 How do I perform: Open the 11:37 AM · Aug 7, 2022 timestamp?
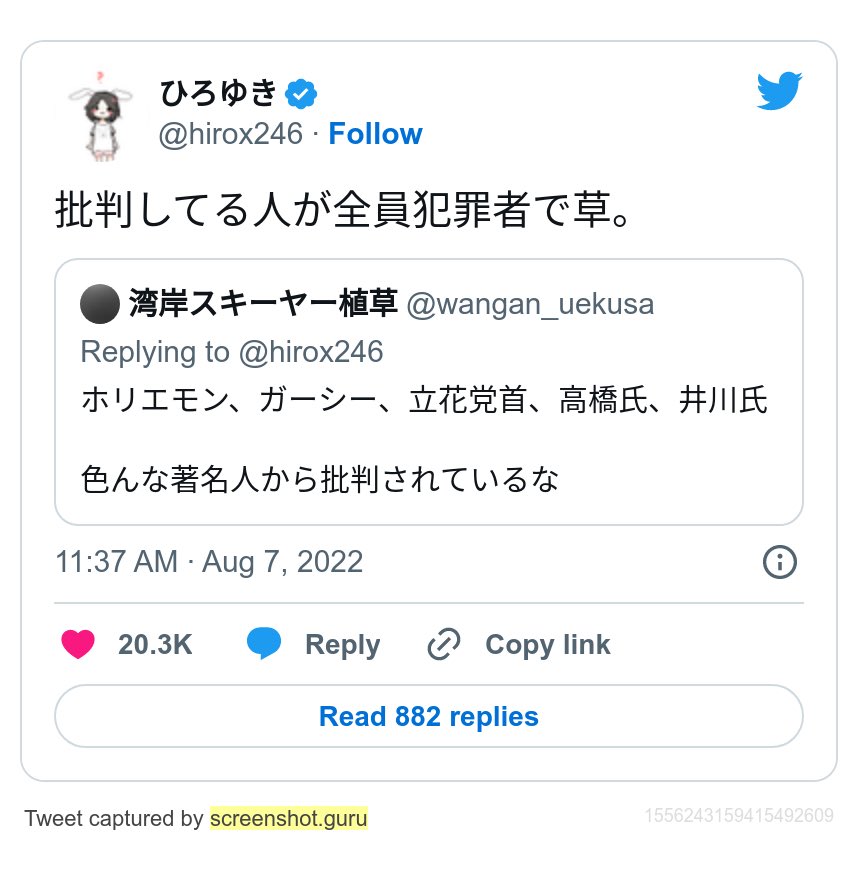coord(209,561)
